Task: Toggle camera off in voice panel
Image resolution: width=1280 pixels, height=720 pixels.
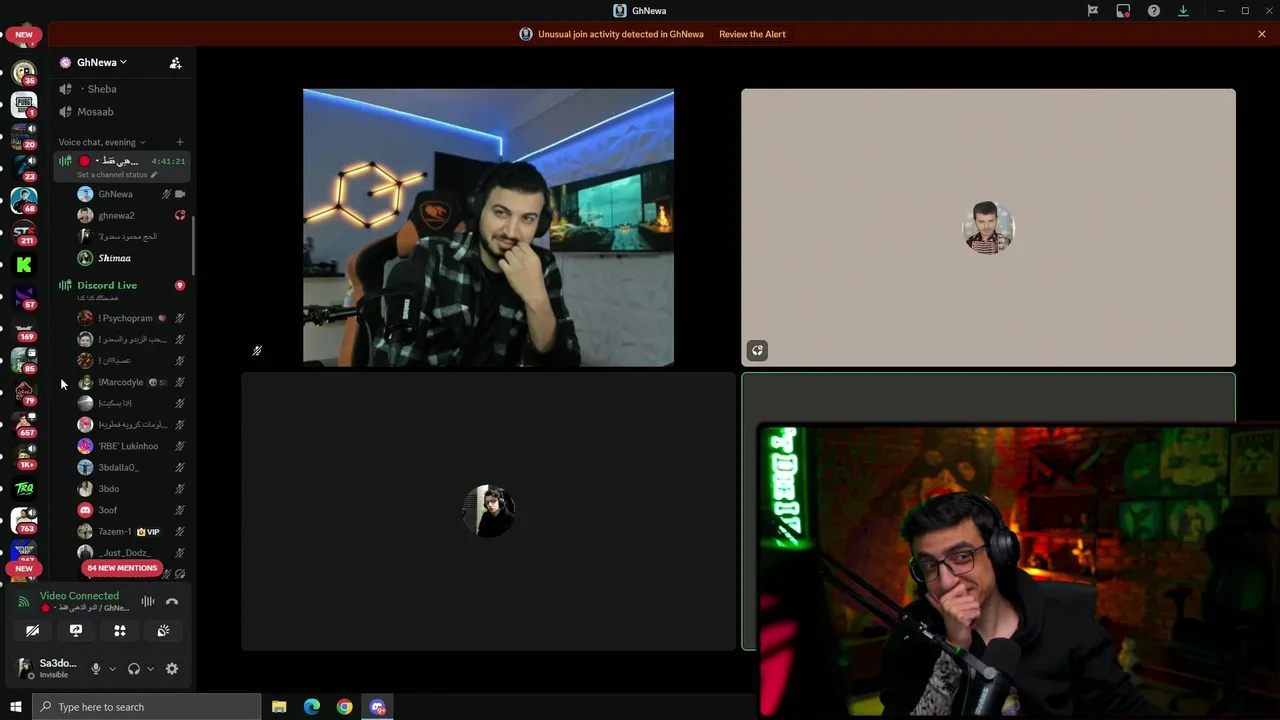Action: [32, 630]
